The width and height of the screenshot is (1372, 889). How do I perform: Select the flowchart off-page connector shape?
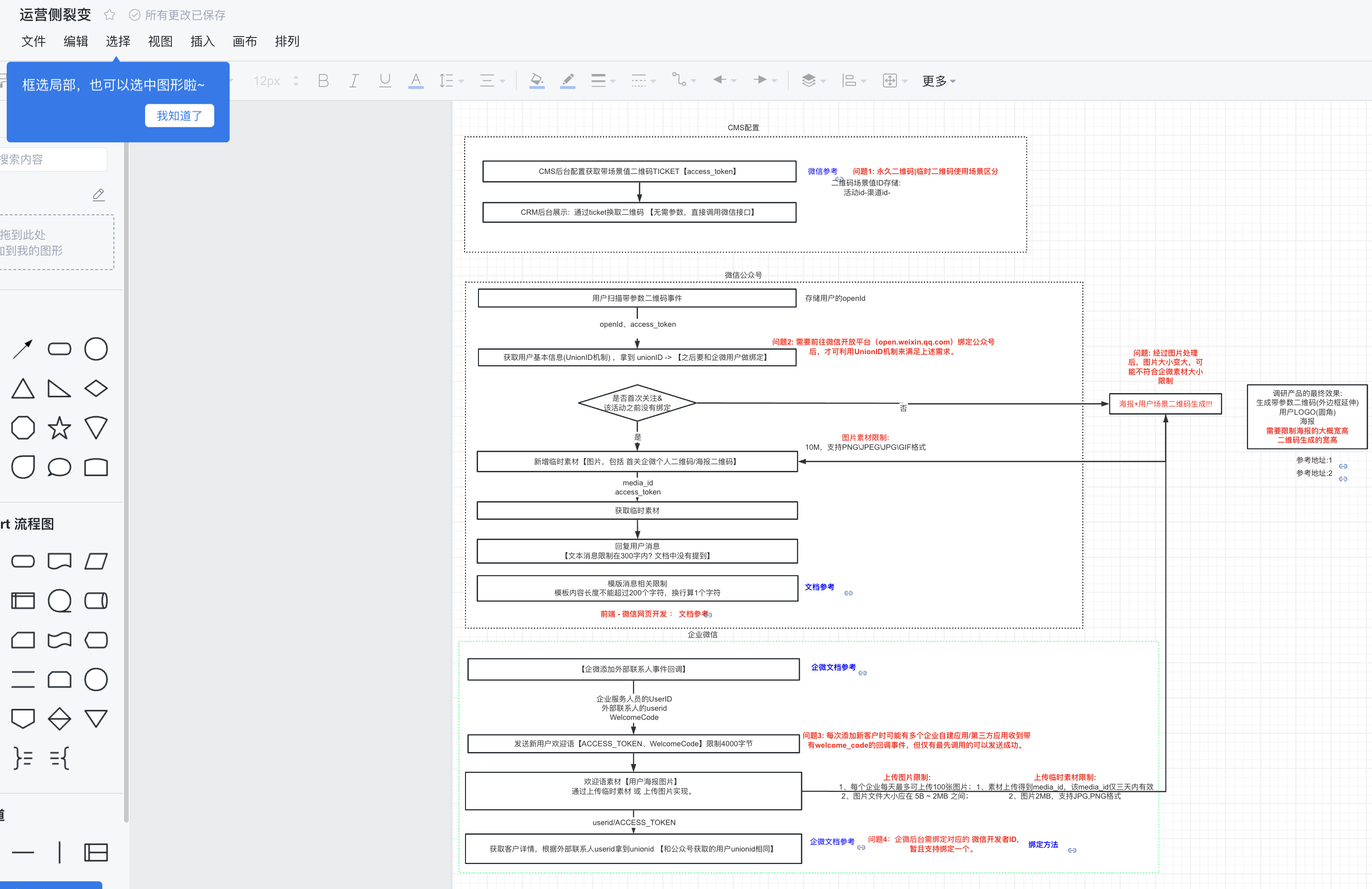click(x=23, y=718)
